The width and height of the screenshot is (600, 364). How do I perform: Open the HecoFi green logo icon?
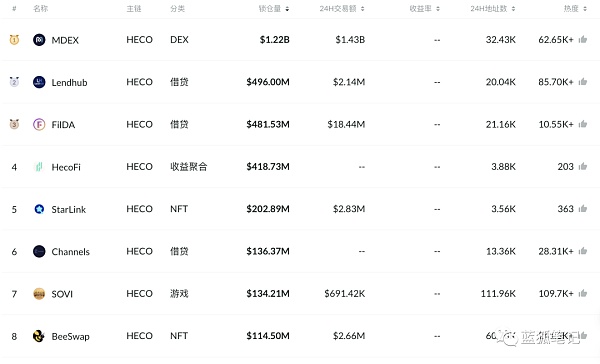click(39, 167)
